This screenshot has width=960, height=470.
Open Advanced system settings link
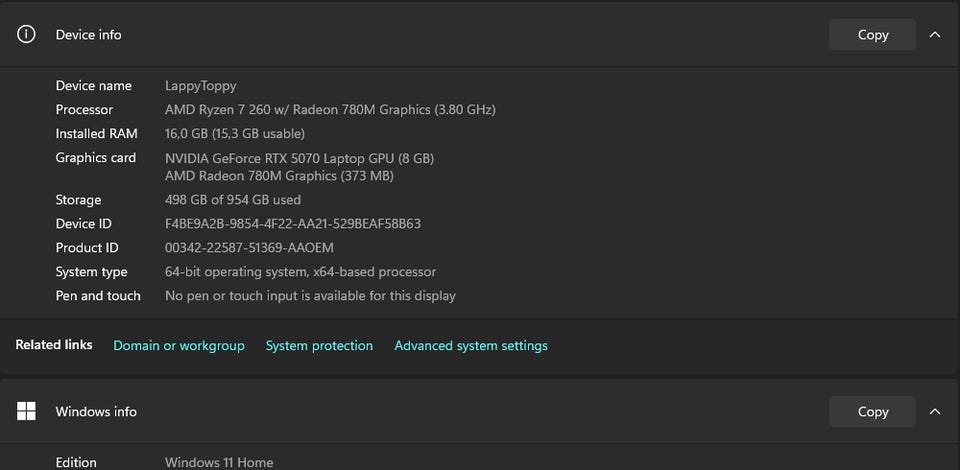471,346
